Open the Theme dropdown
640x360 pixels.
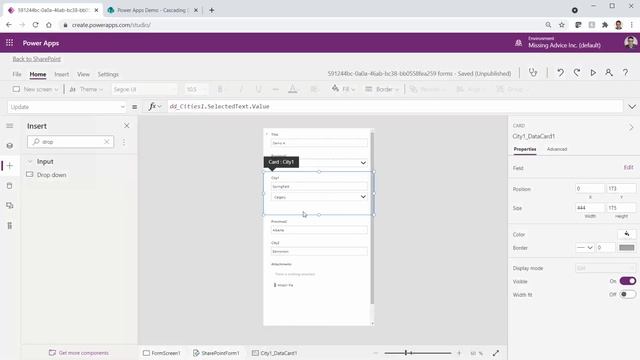click(86, 89)
